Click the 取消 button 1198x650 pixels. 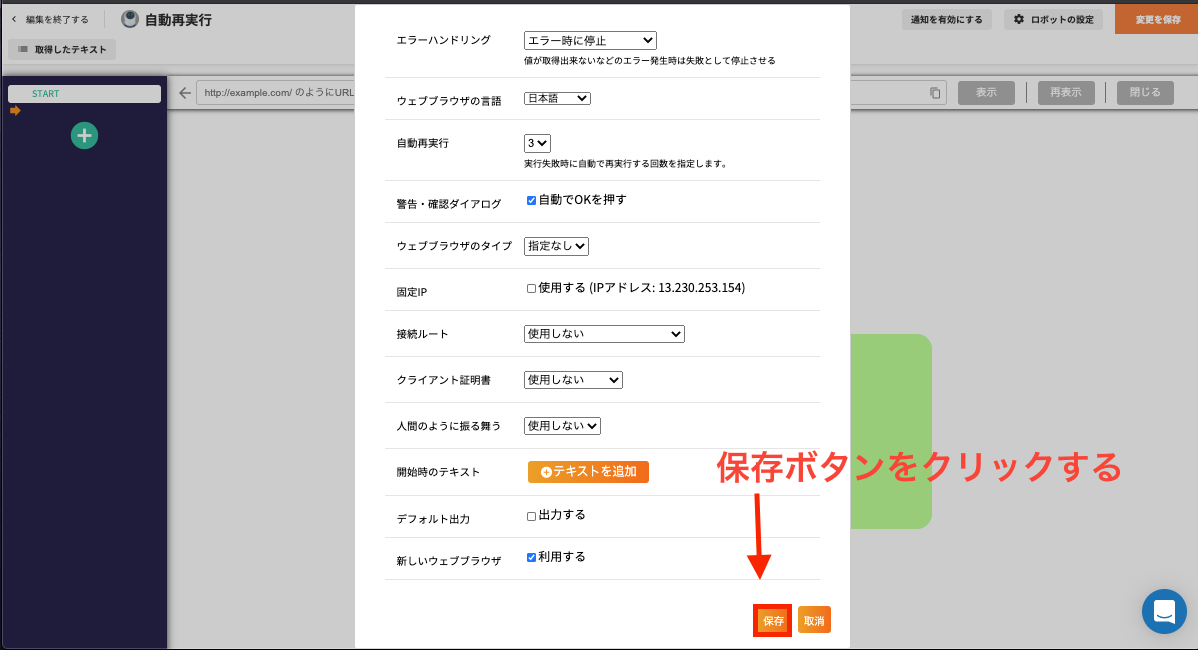(814, 620)
